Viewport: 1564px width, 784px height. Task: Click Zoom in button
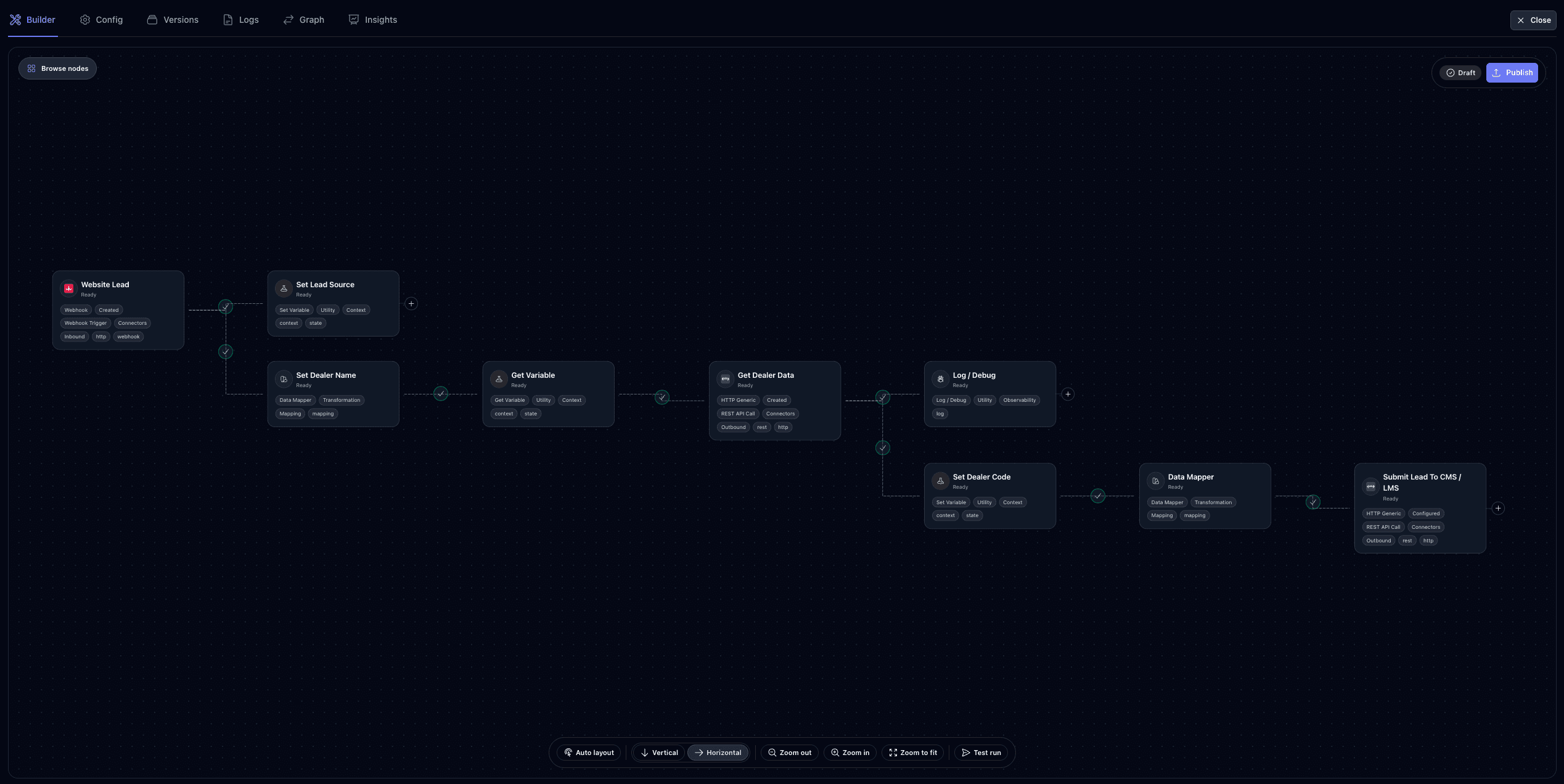pyautogui.click(x=850, y=753)
